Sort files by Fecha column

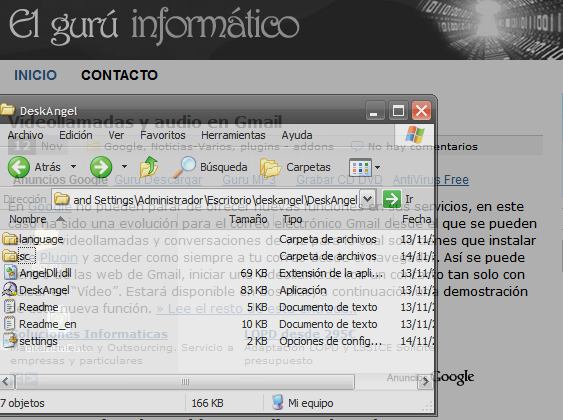pyautogui.click(x=417, y=219)
